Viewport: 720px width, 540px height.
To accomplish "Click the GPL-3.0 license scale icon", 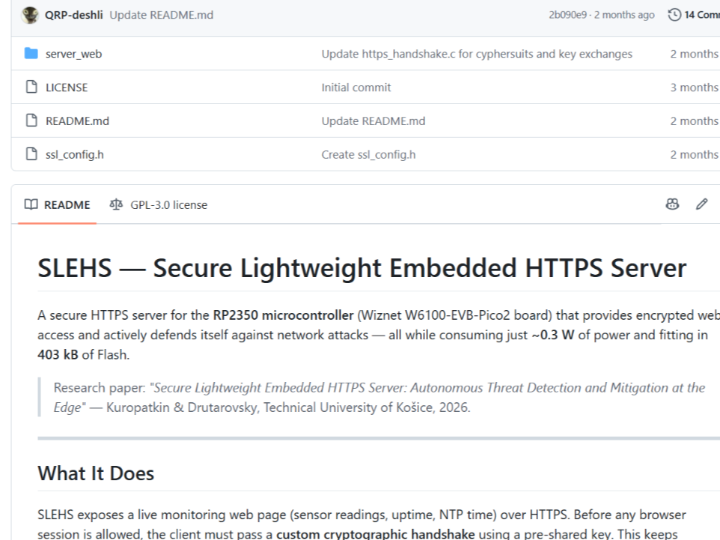I will (x=116, y=204).
